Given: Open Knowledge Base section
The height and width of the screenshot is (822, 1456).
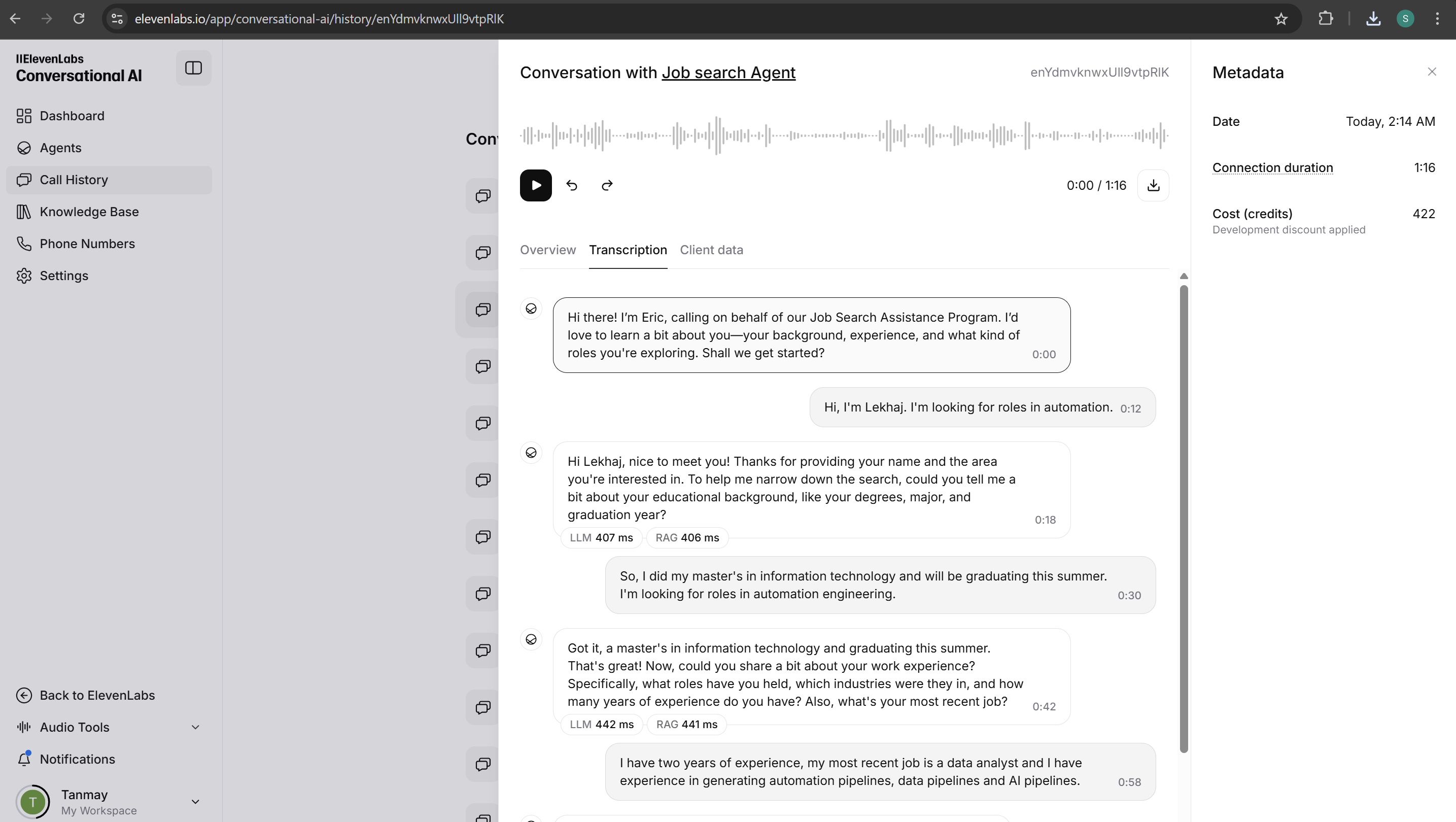Looking at the screenshot, I should pos(89,212).
